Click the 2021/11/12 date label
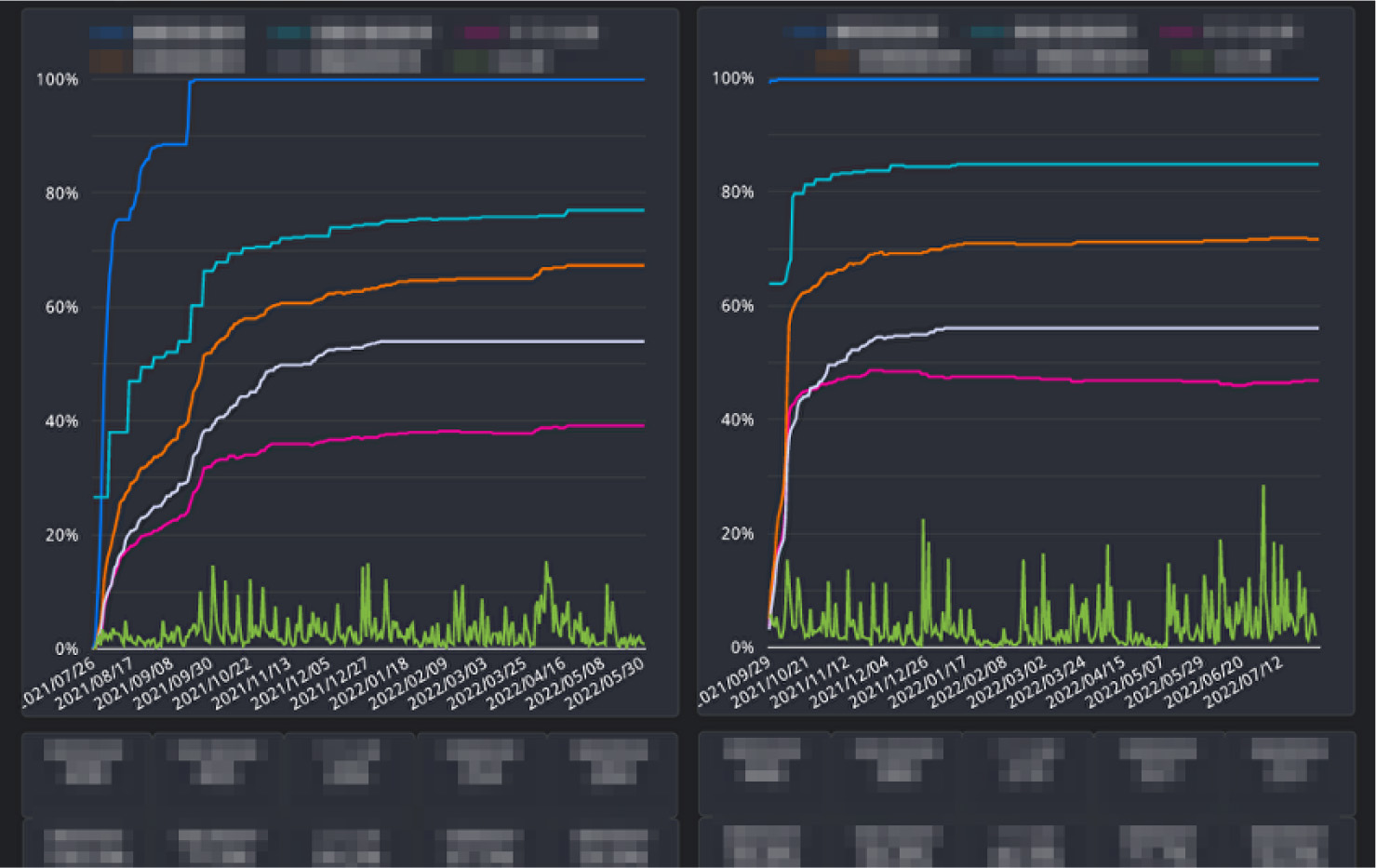The height and width of the screenshot is (868, 1377). tap(809, 683)
